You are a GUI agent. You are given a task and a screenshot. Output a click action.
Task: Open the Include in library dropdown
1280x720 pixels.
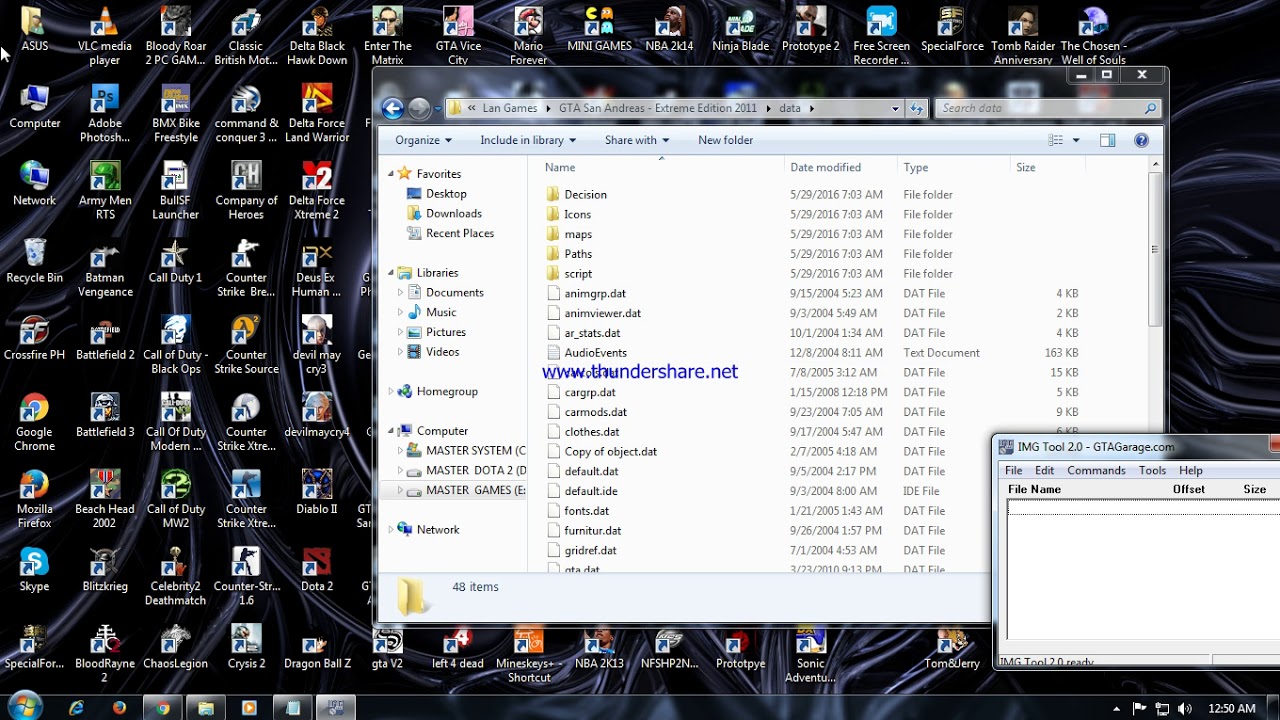[528, 140]
